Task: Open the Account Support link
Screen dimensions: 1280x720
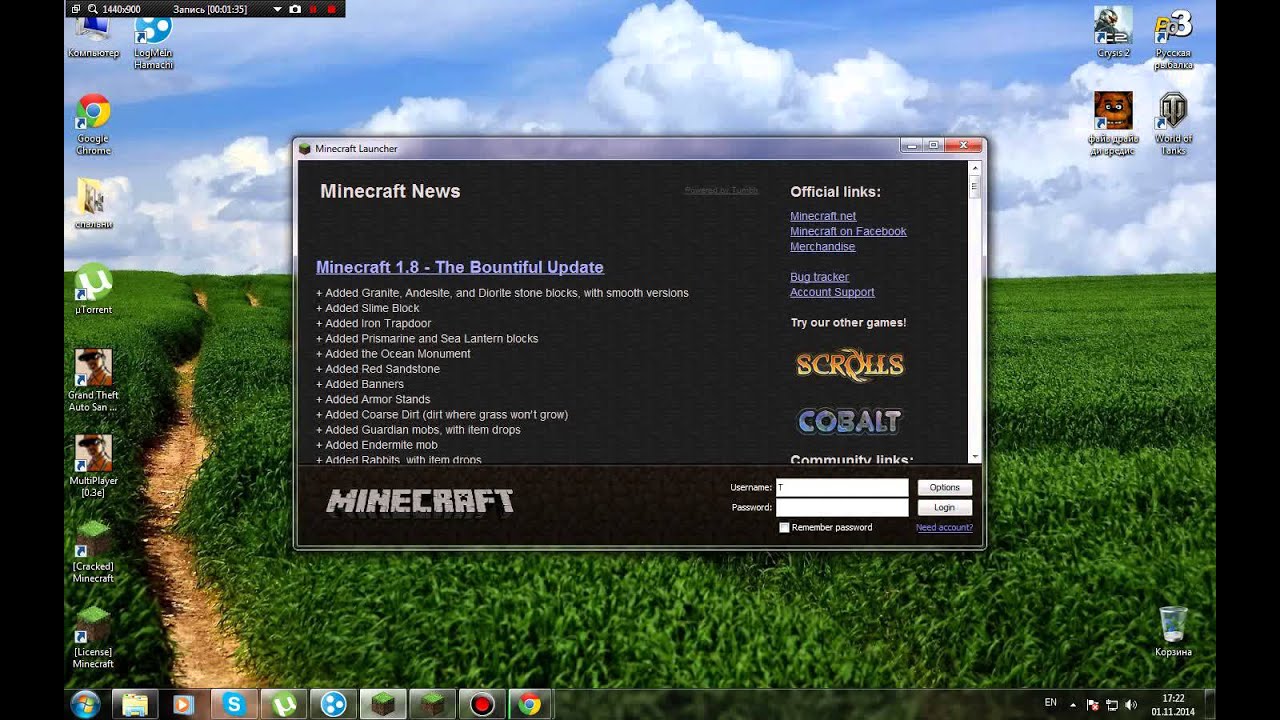Action: [x=832, y=292]
